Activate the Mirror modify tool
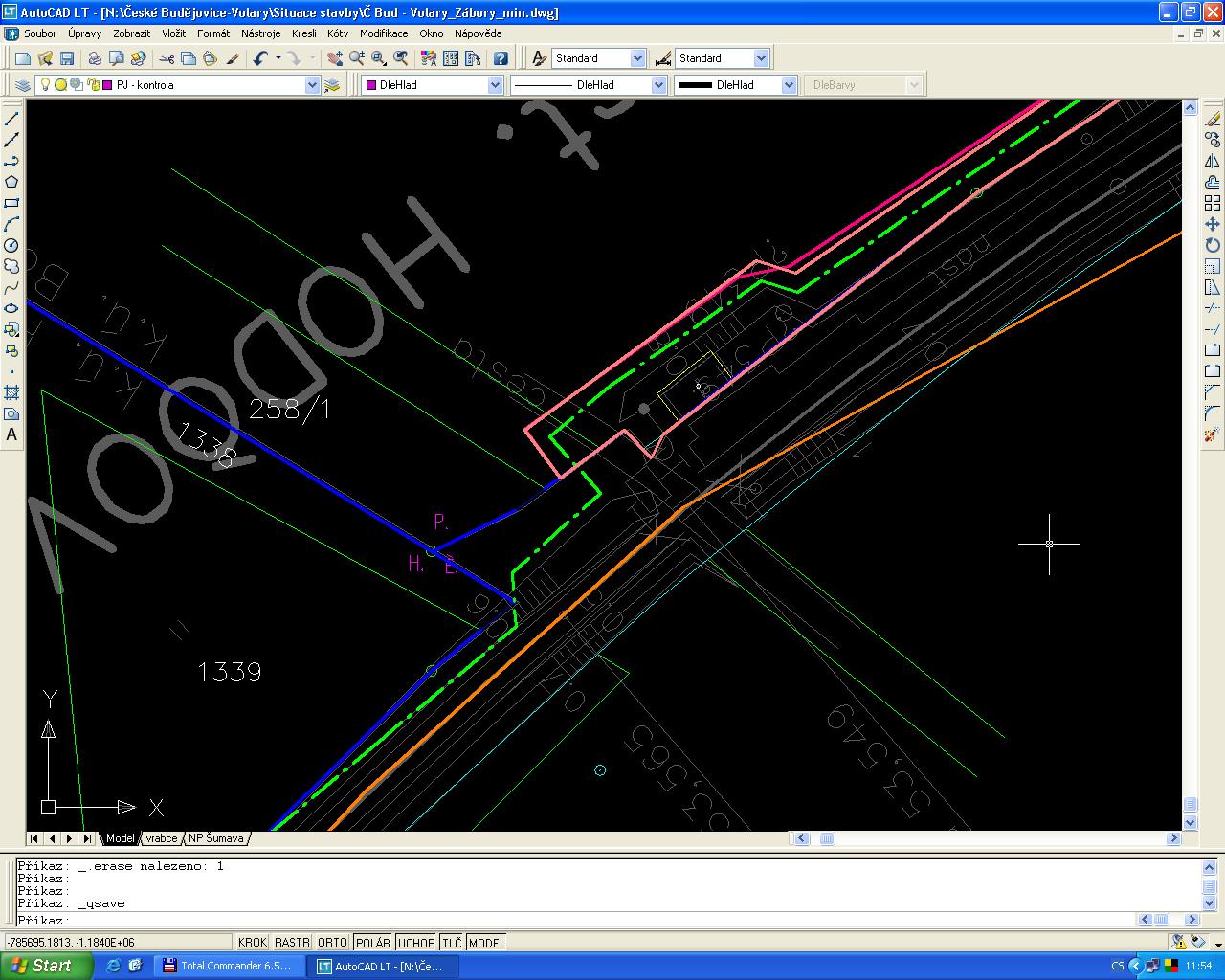 coord(1213,161)
